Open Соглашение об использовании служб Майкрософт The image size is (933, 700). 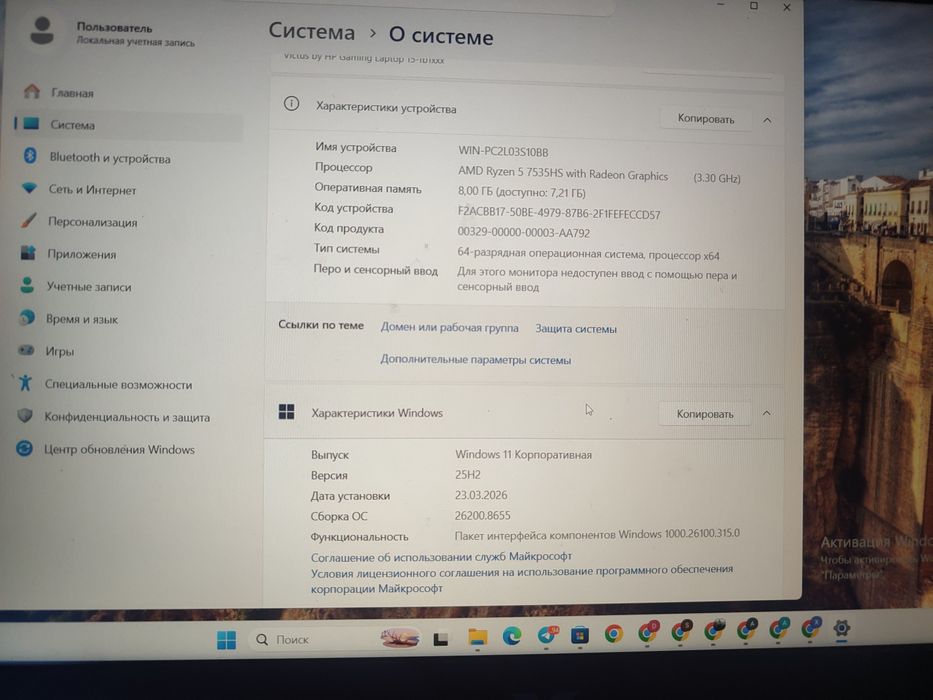pos(442,557)
